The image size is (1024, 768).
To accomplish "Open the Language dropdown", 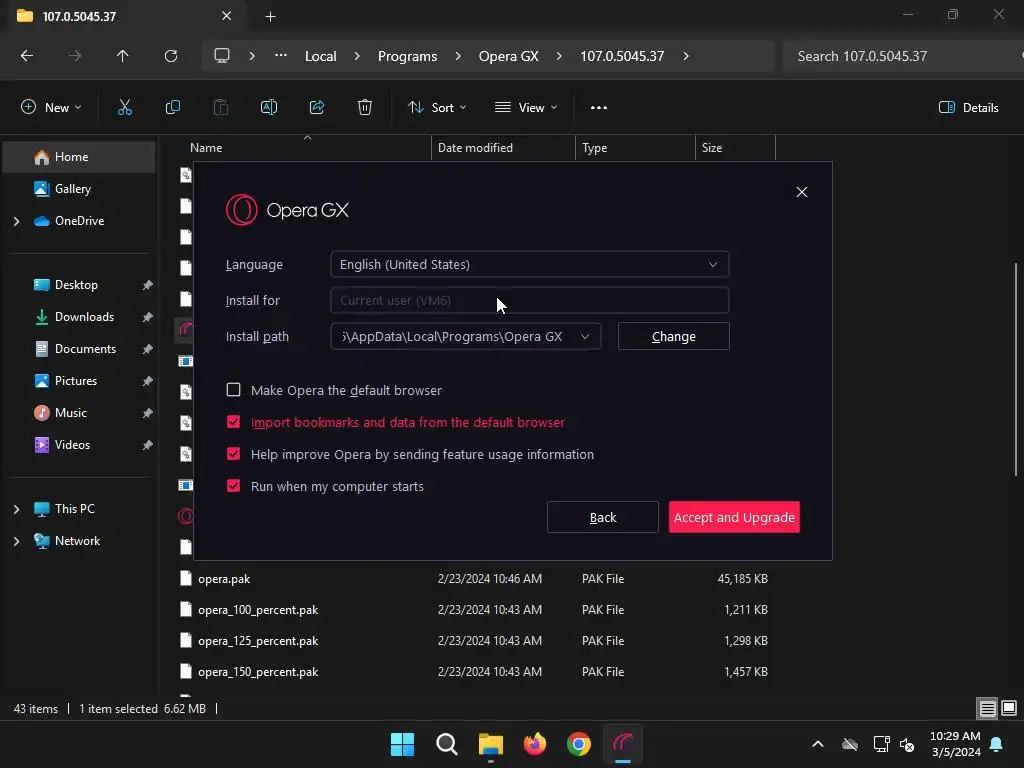I will pos(530,264).
